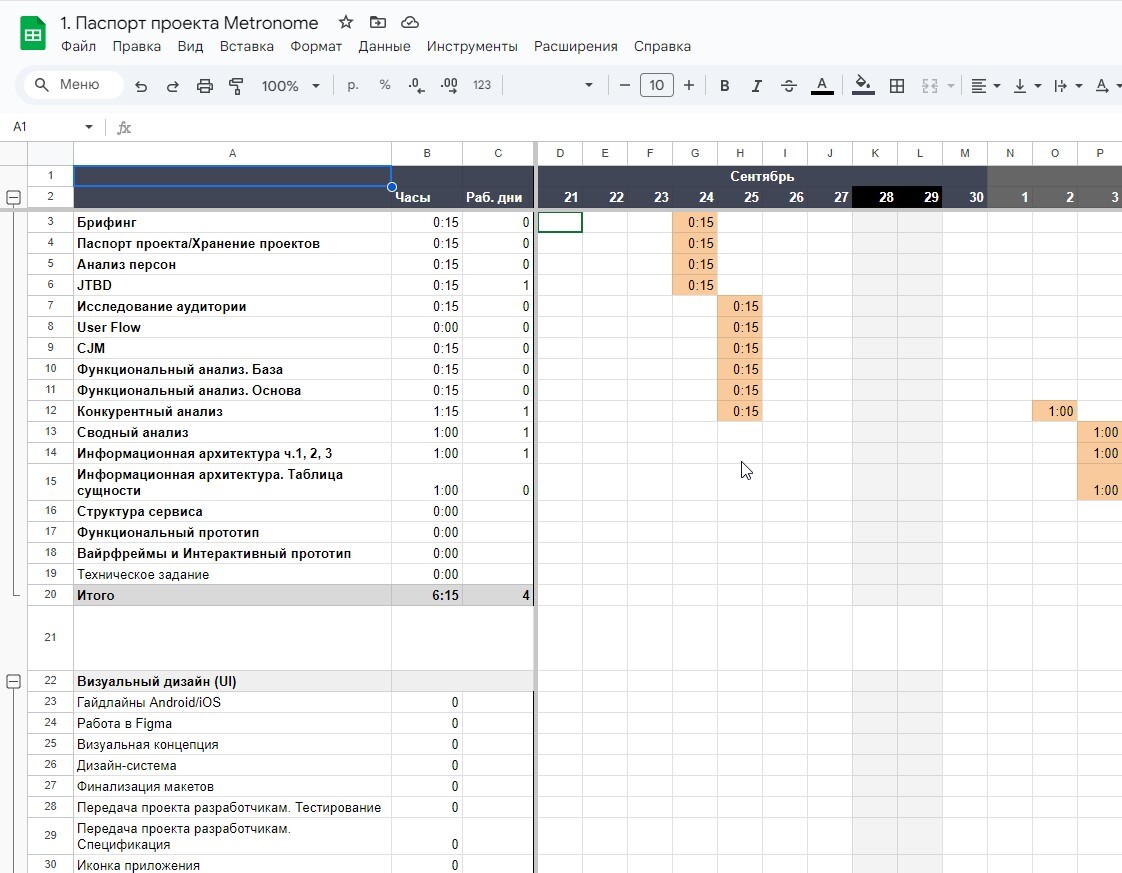
Task: Decrease font size with minus button
Action: click(x=625, y=85)
